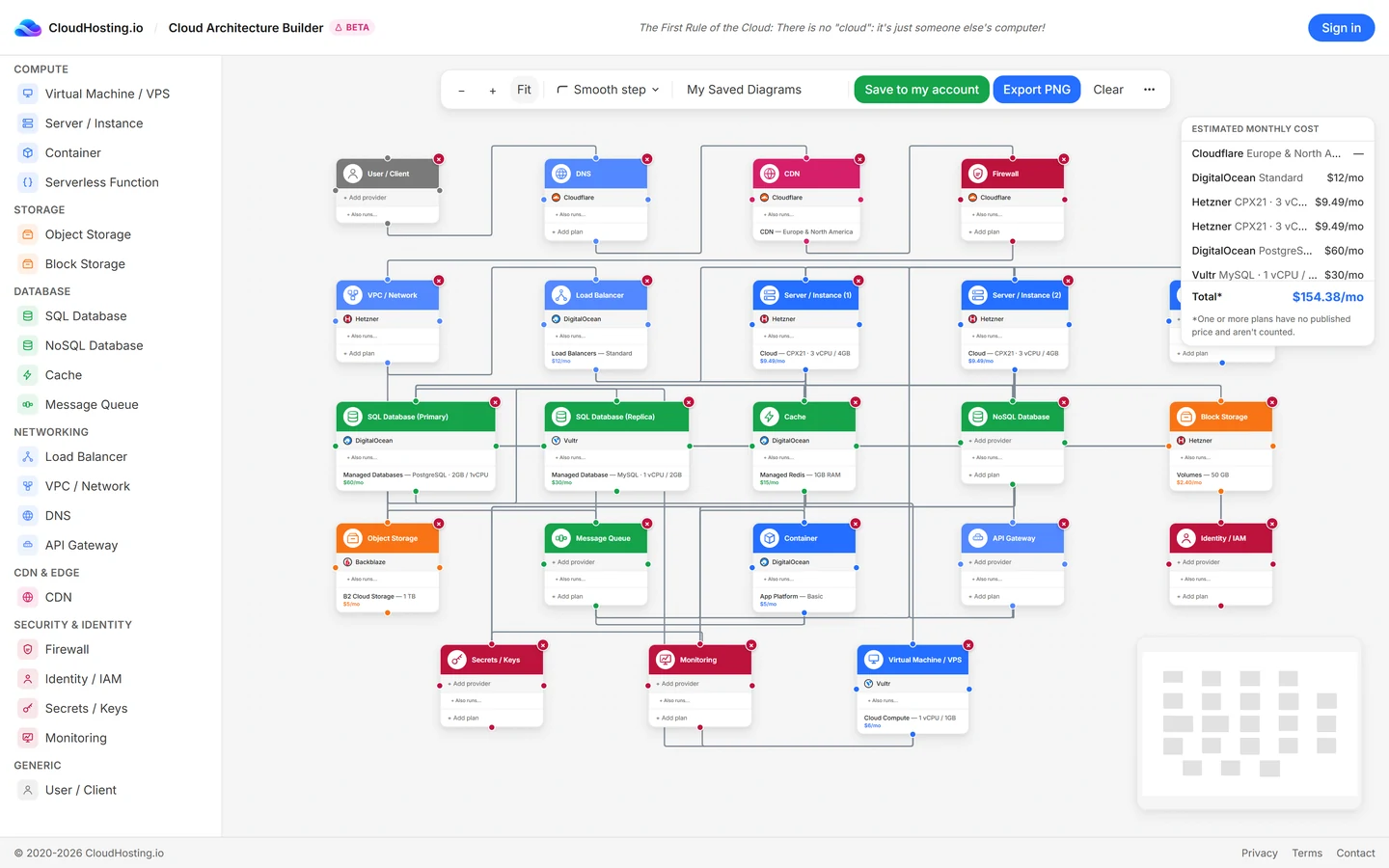Click Export PNG button
Viewport: 1389px width, 868px height.
click(1036, 90)
